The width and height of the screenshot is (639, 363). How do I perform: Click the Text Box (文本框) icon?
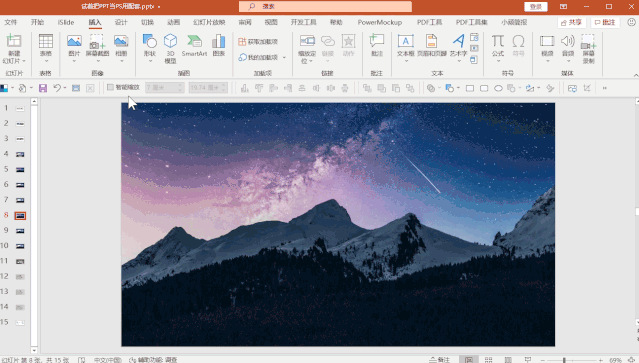click(405, 42)
